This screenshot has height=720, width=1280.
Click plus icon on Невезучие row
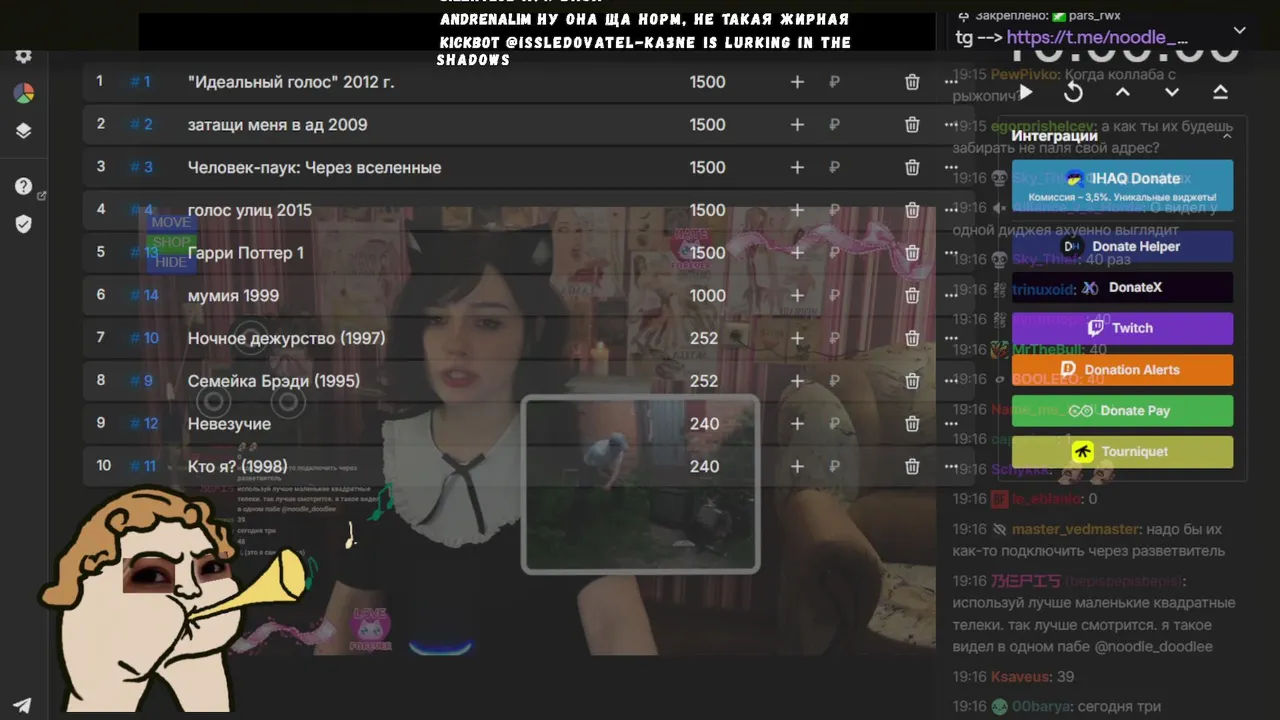pyautogui.click(x=797, y=424)
